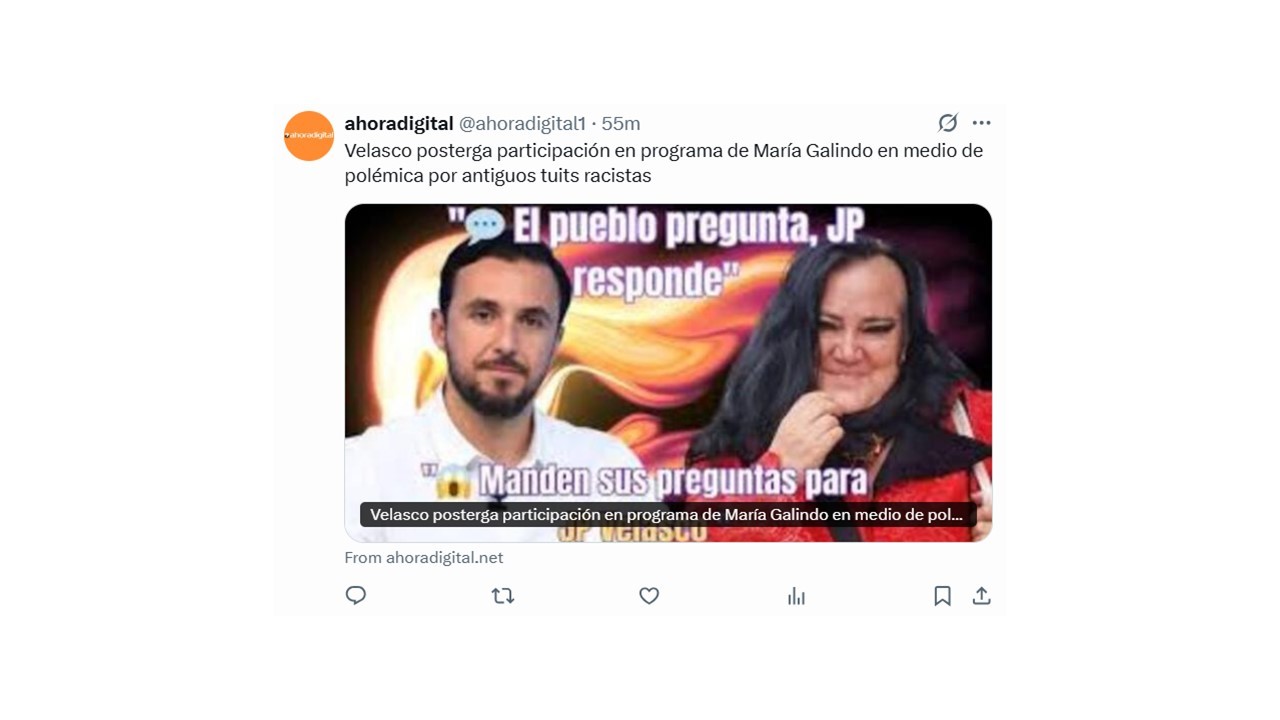
Task: Open the article preview image card
Action: 668,373
